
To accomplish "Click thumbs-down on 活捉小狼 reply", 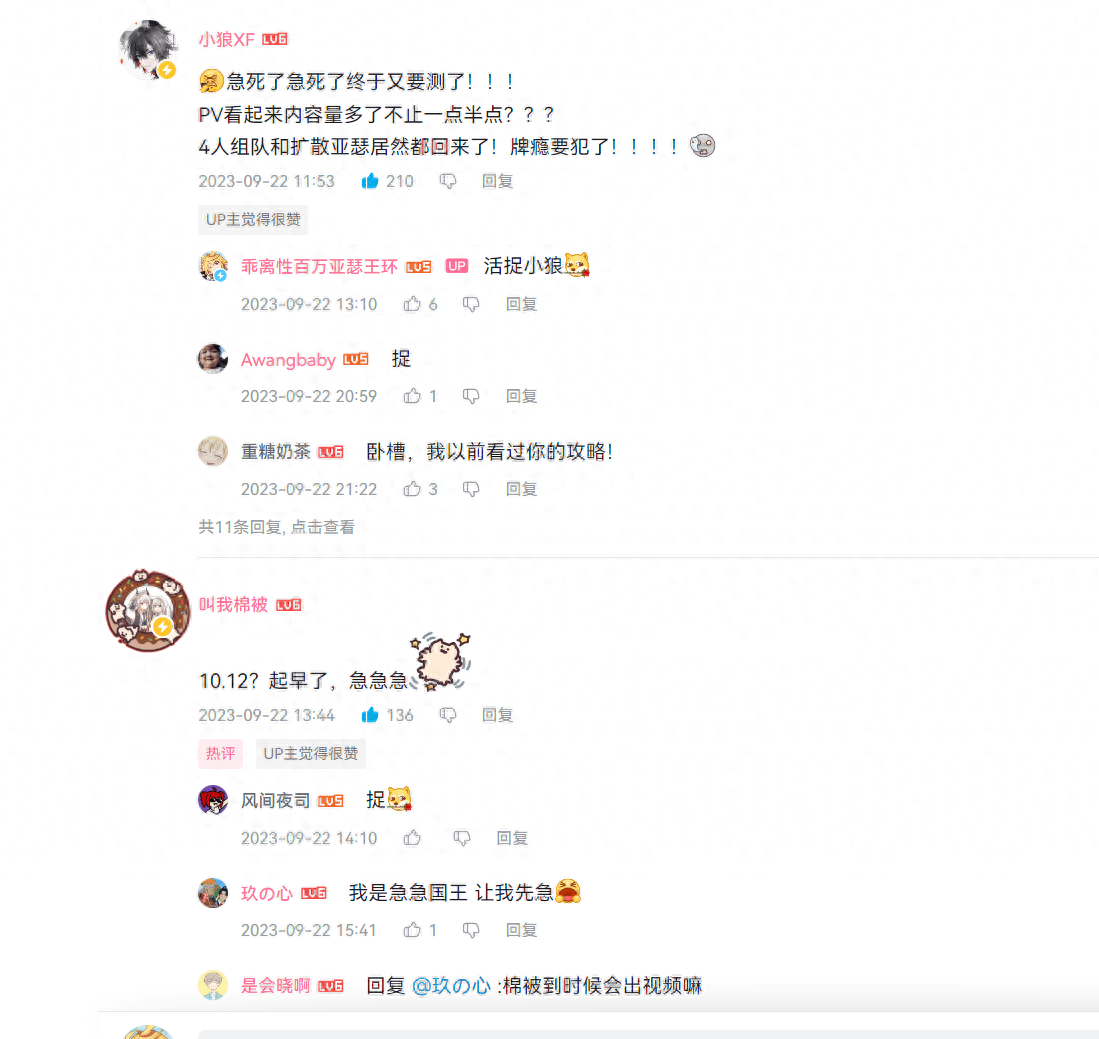I will [x=471, y=305].
